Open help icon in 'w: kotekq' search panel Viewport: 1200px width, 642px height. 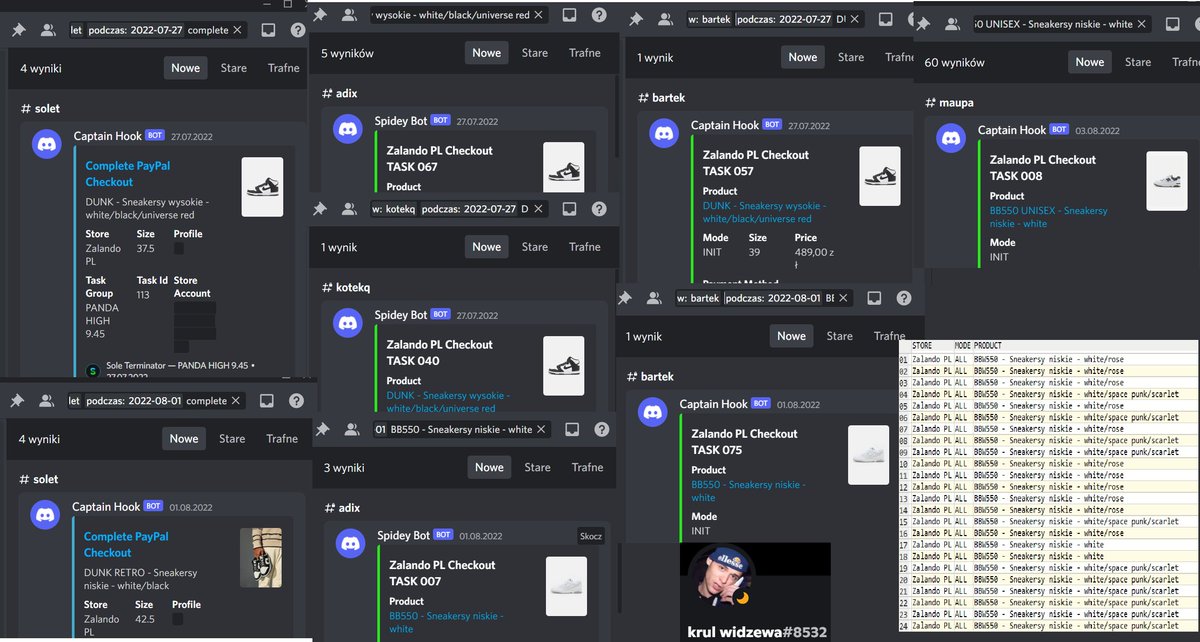[598, 209]
